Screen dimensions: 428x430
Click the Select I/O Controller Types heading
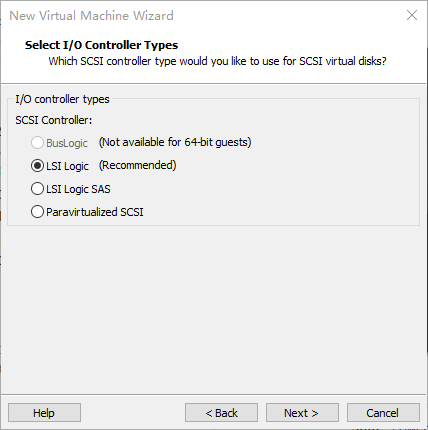[x=101, y=45]
